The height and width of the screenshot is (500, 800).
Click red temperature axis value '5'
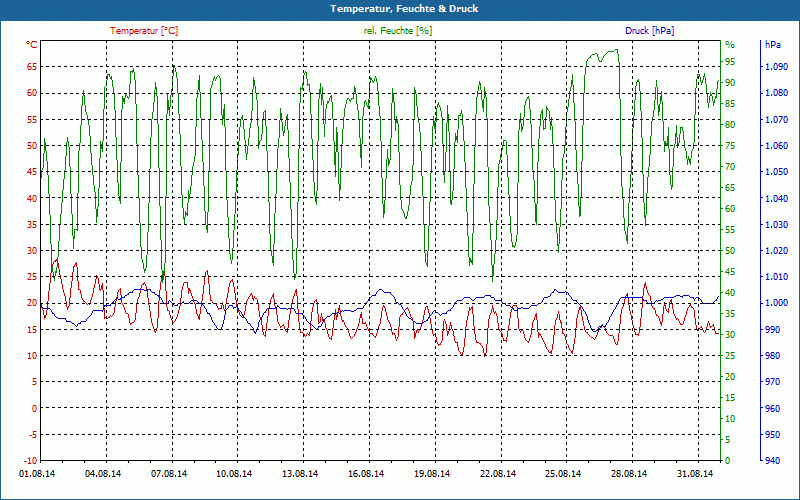point(35,382)
